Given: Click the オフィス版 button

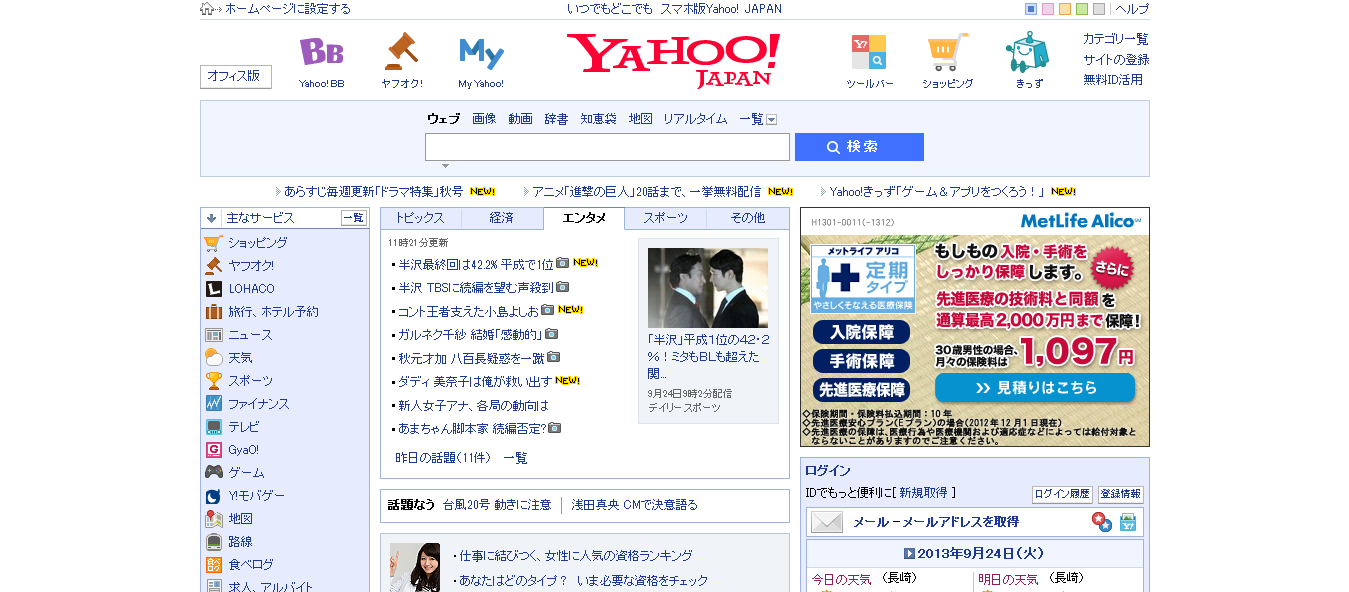Looking at the screenshot, I should (236, 76).
